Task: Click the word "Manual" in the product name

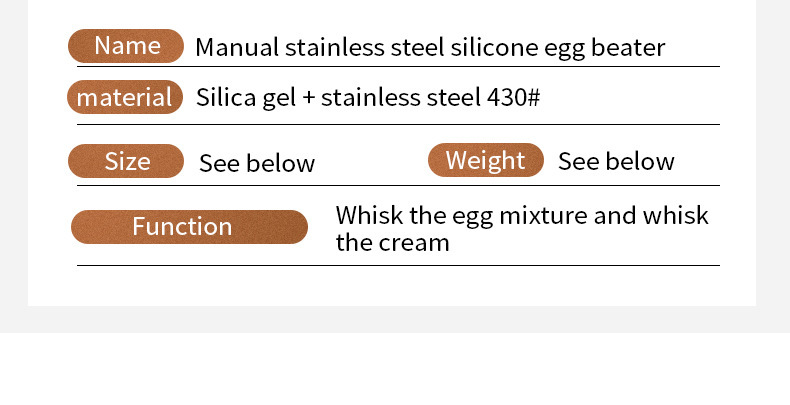Action: tap(237, 47)
